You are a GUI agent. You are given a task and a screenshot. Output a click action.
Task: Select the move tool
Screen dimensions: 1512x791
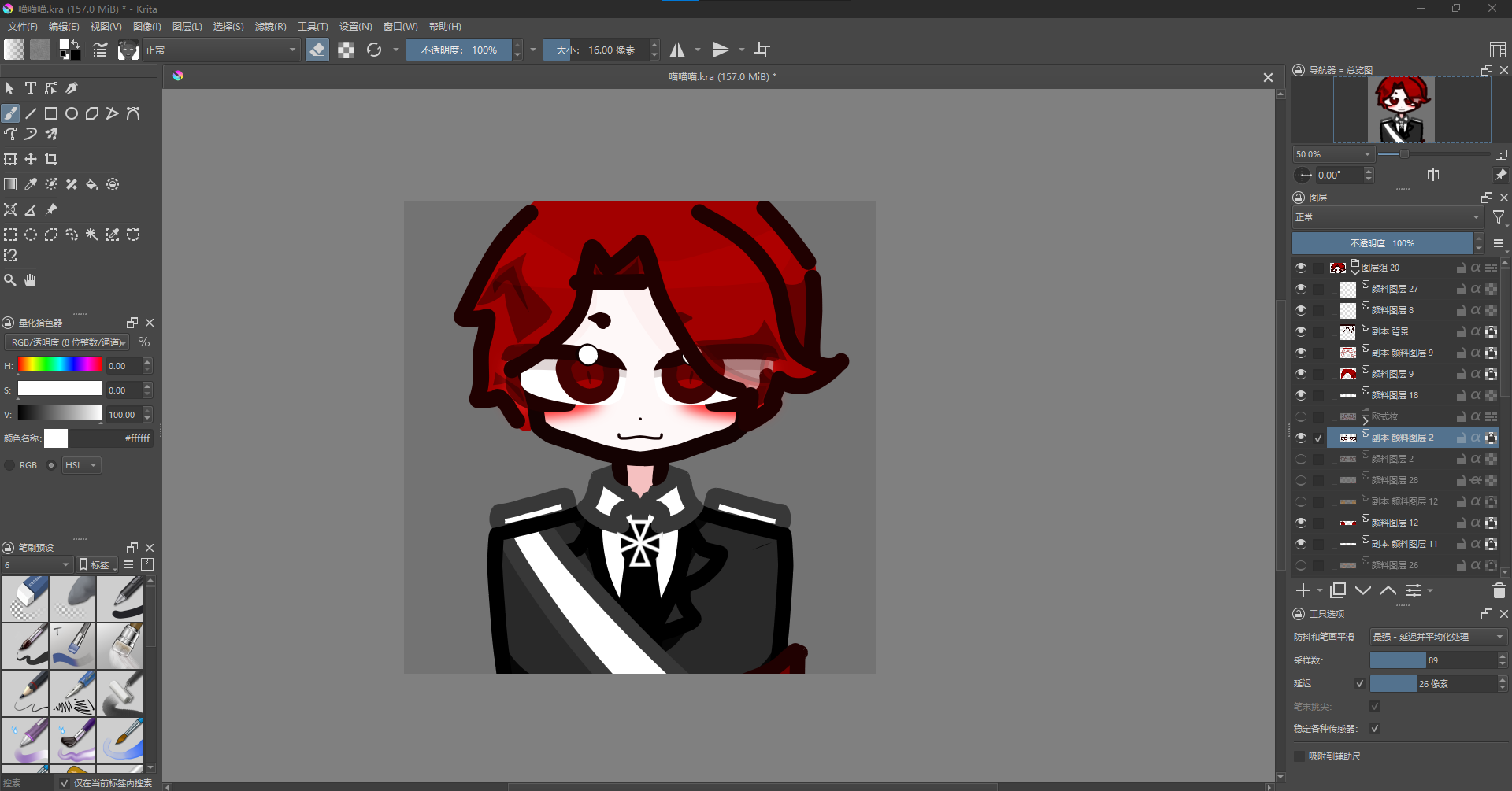(31, 159)
